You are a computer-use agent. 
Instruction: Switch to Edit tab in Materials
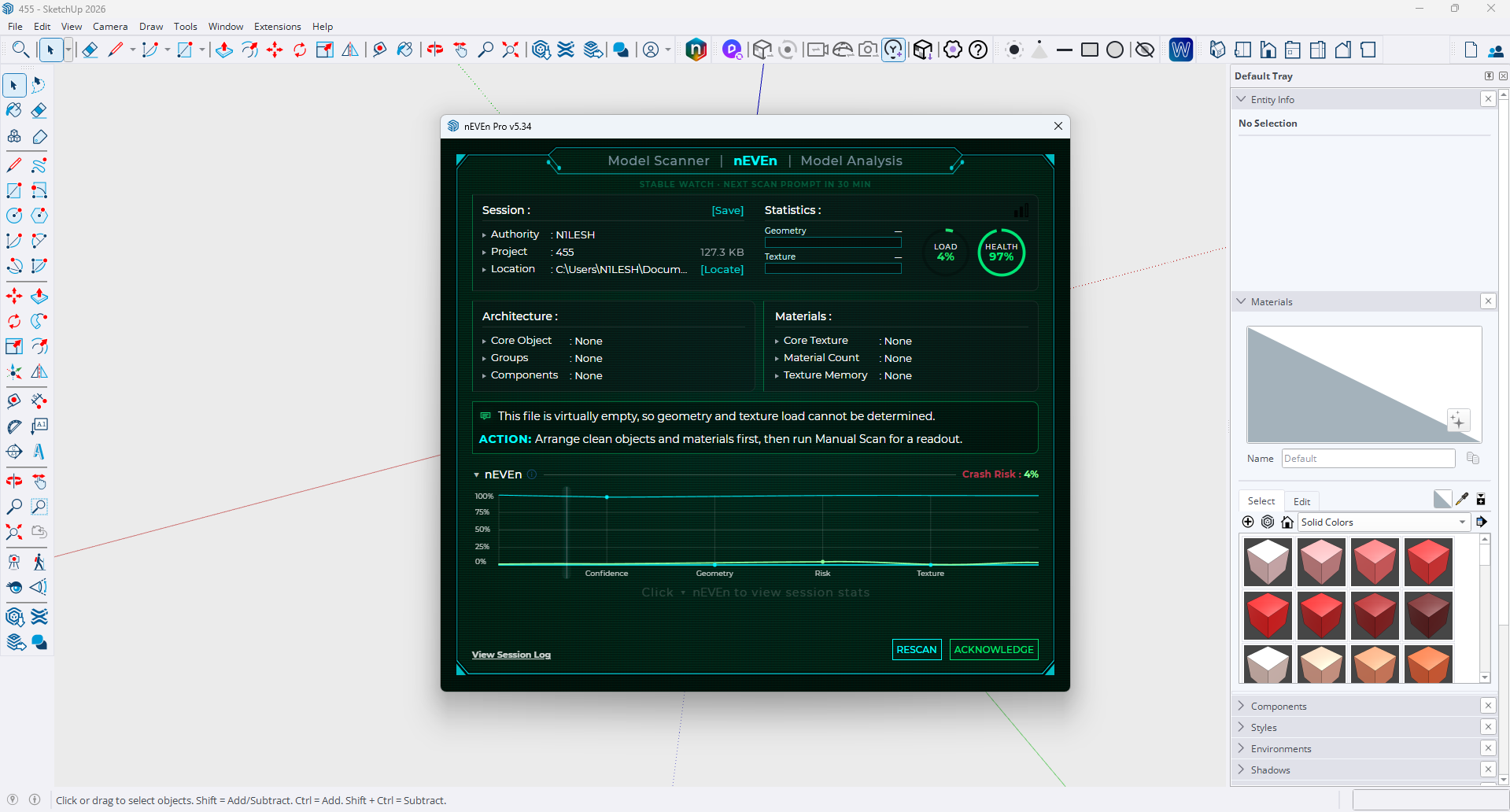pyautogui.click(x=1302, y=501)
